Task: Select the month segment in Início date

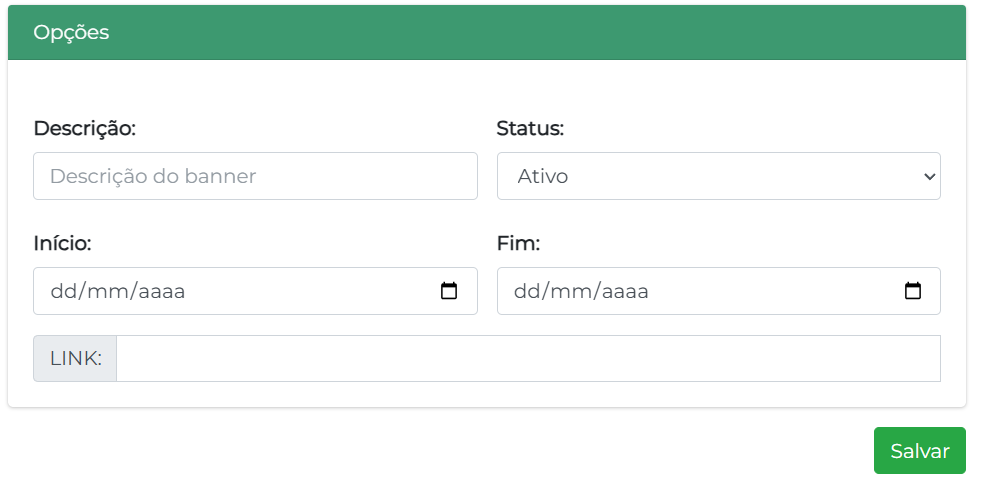Action: 108,292
